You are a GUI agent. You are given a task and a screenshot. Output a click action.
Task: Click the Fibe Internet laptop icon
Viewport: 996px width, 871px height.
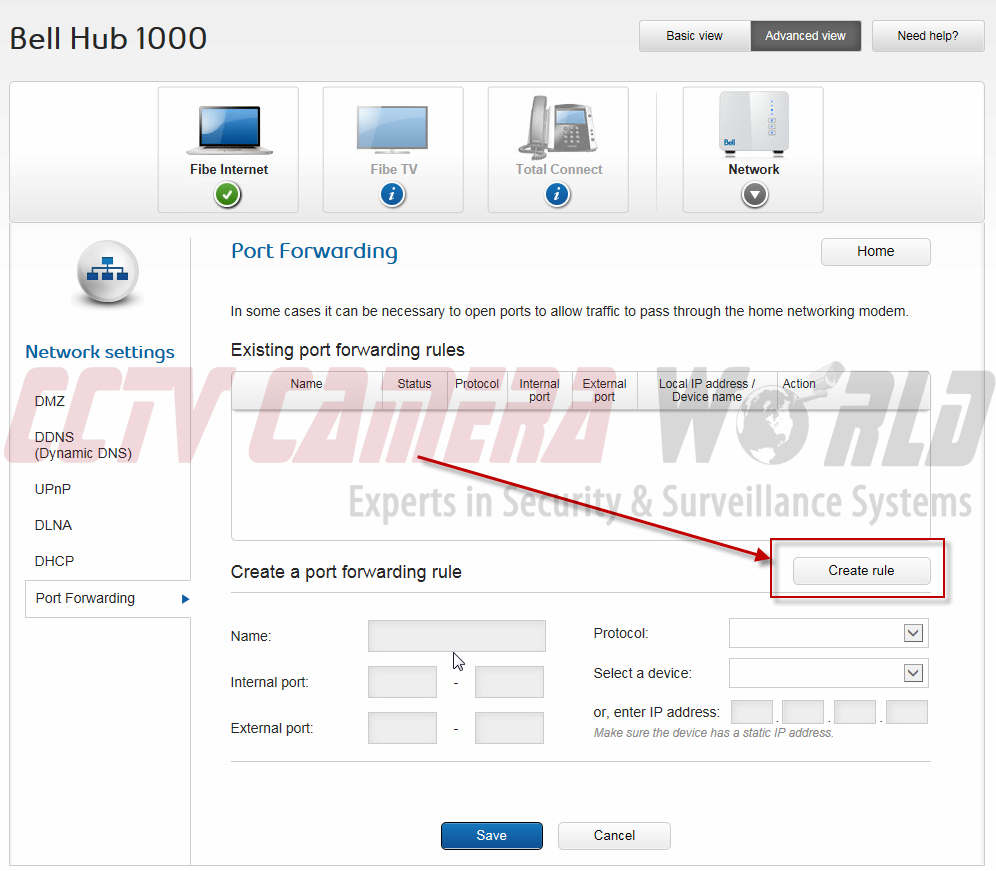229,130
